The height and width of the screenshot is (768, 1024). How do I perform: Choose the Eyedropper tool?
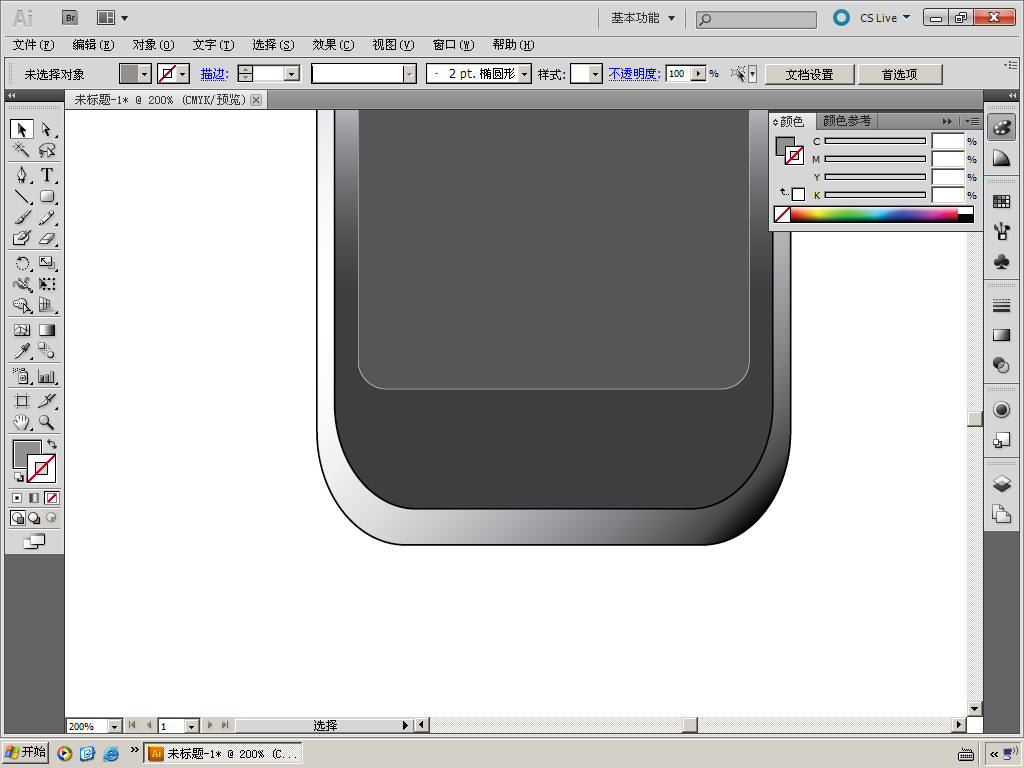point(22,351)
